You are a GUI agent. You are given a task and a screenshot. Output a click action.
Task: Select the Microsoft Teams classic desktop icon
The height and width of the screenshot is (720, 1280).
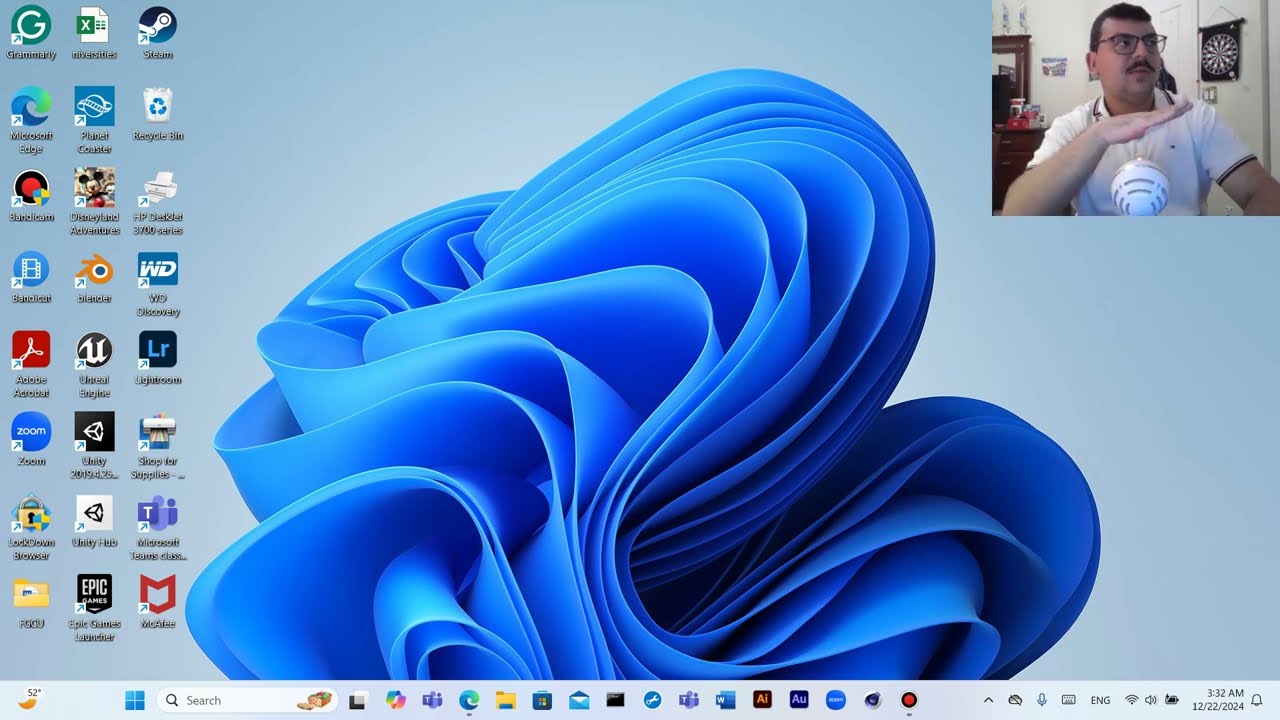coord(158,527)
